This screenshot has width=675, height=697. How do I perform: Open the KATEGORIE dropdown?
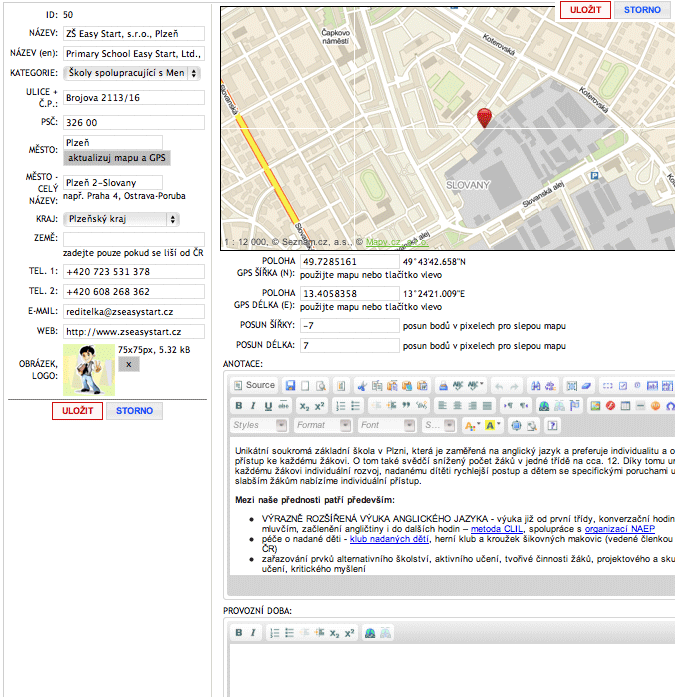point(133,73)
